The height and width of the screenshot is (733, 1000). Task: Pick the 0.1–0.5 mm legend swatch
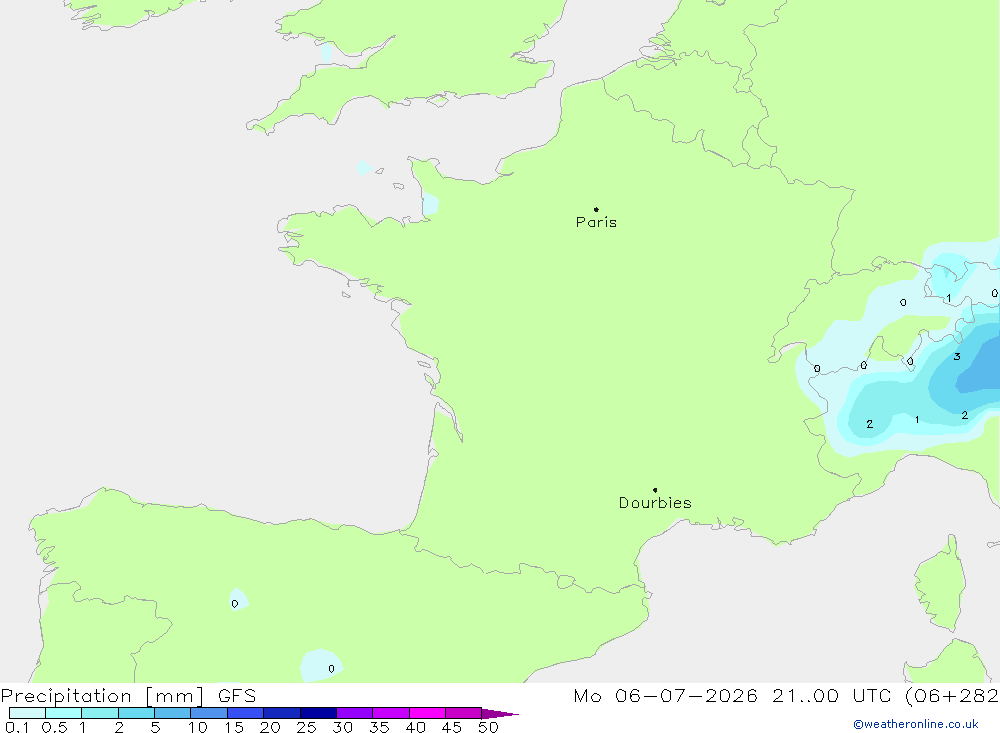[27, 713]
